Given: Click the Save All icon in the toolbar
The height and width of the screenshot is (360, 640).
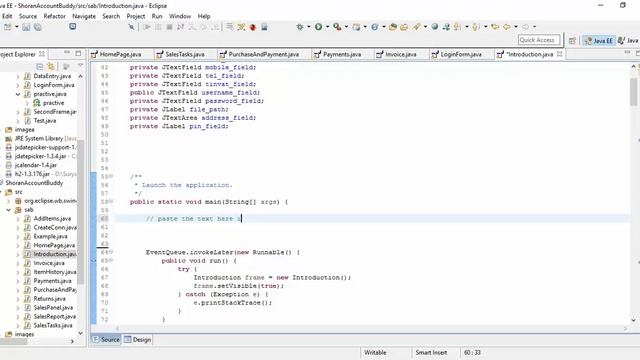Looking at the screenshot, I should click(x=38, y=27).
